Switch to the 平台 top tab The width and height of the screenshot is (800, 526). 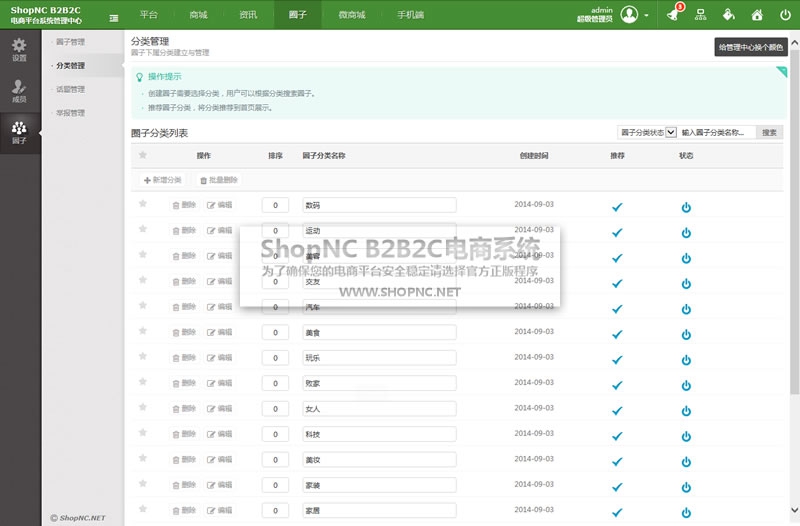point(149,15)
